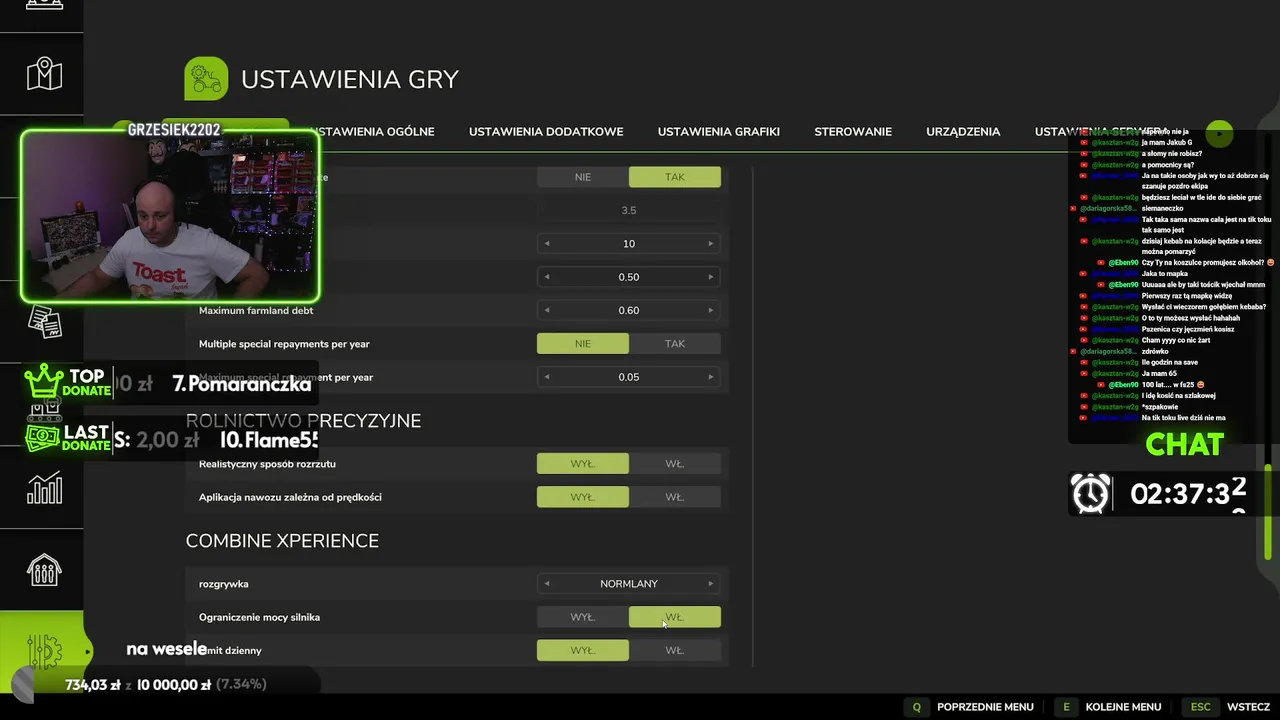
Task: Decrease Maximum farmland debt with left arrow
Action: [547, 310]
